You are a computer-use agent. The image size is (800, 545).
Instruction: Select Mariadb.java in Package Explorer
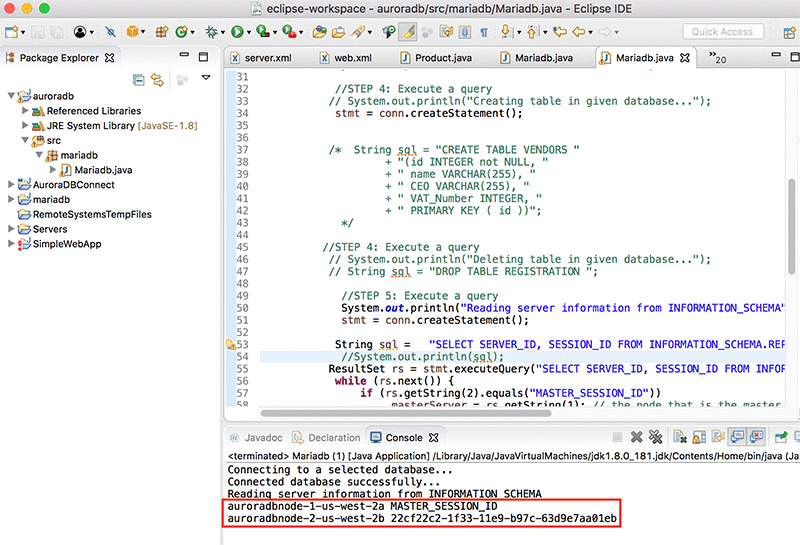tap(103, 170)
